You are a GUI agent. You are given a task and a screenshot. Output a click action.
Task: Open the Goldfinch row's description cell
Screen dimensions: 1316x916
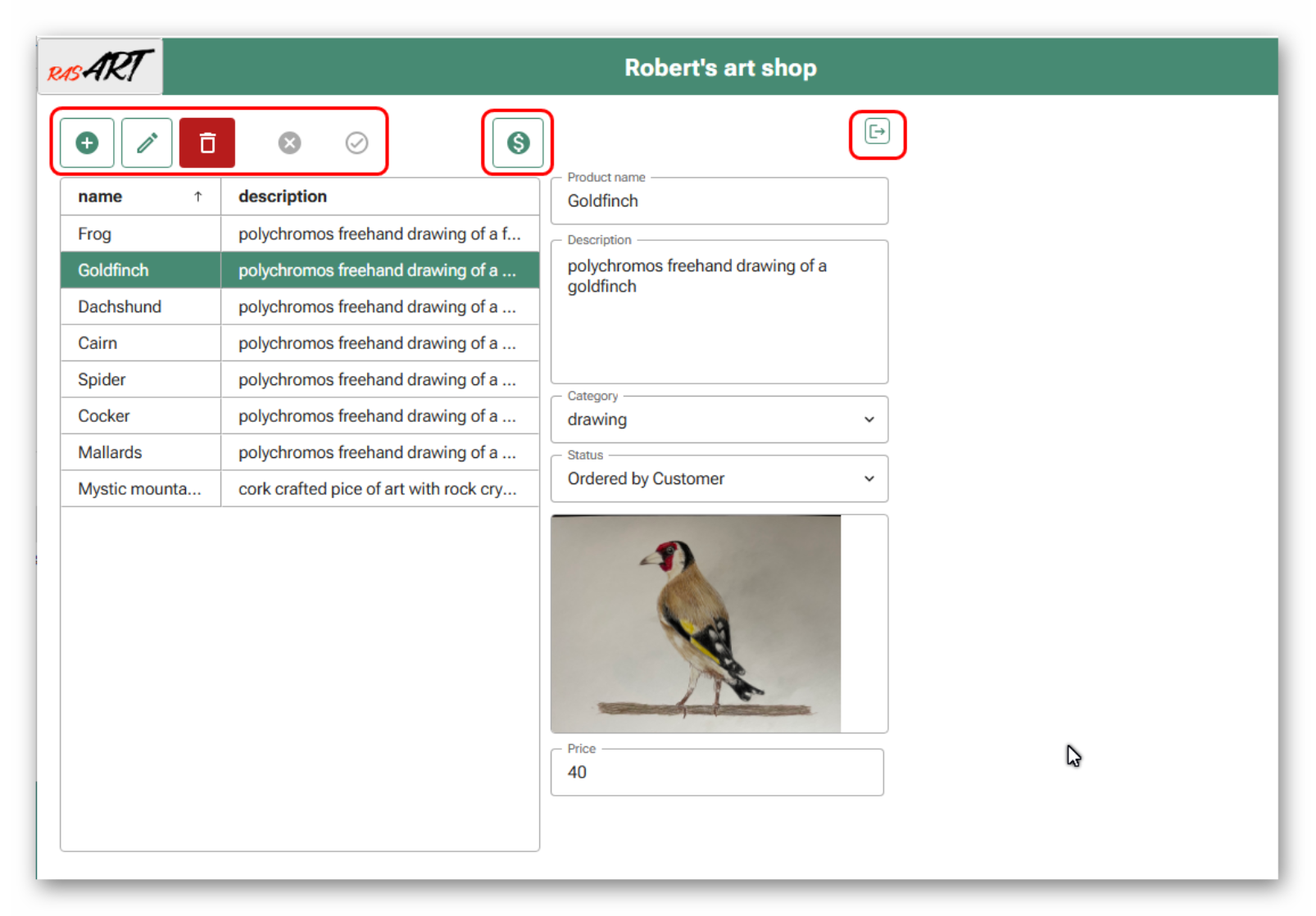[x=380, y=270]
